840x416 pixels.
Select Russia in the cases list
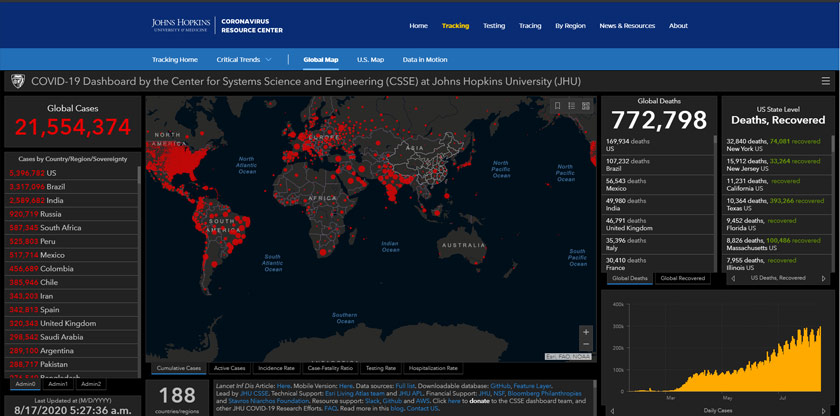click(x=72, y=214)
